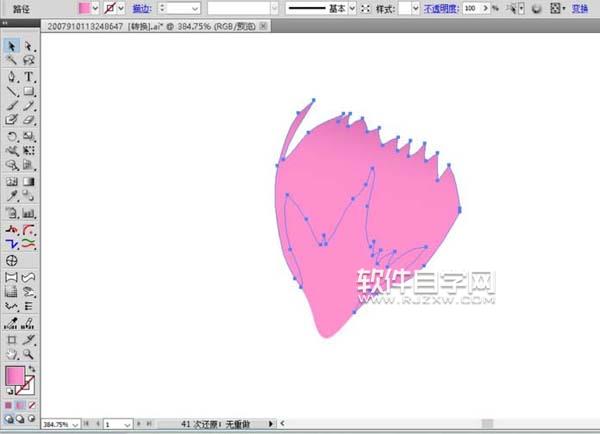
Task: Select the Mesh tool
Action: coord(11,181)
